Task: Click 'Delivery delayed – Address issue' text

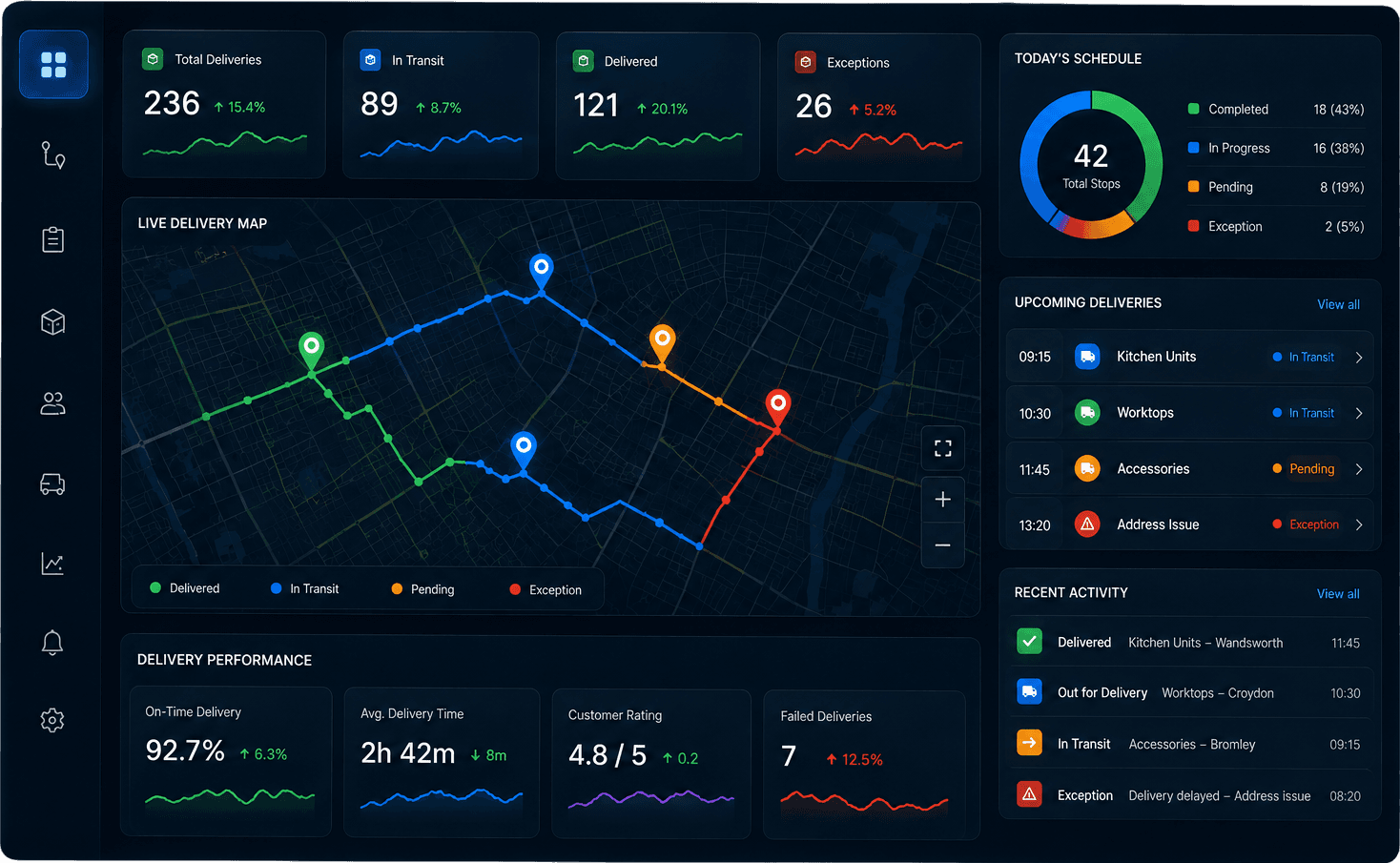Action: tap(1220, 796)
